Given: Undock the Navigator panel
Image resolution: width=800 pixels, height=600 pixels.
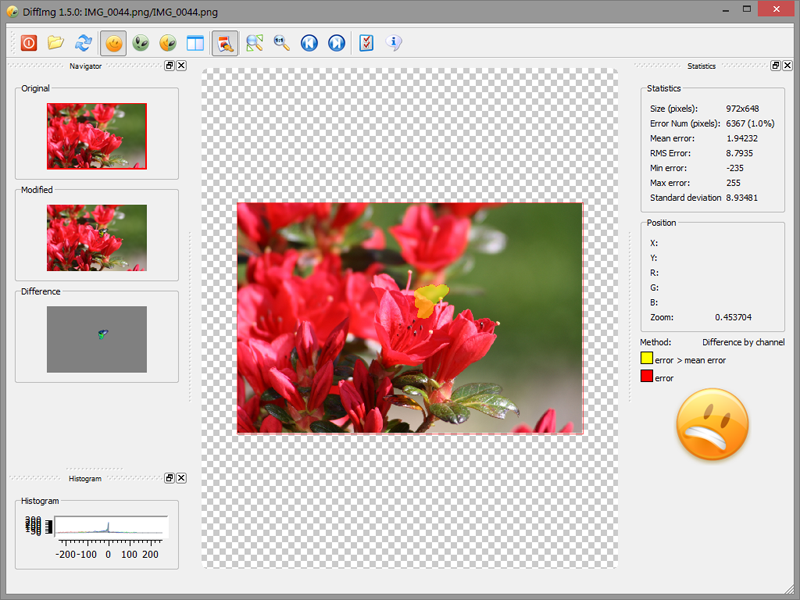Looking at the screenshot, I should click(169, 66).
